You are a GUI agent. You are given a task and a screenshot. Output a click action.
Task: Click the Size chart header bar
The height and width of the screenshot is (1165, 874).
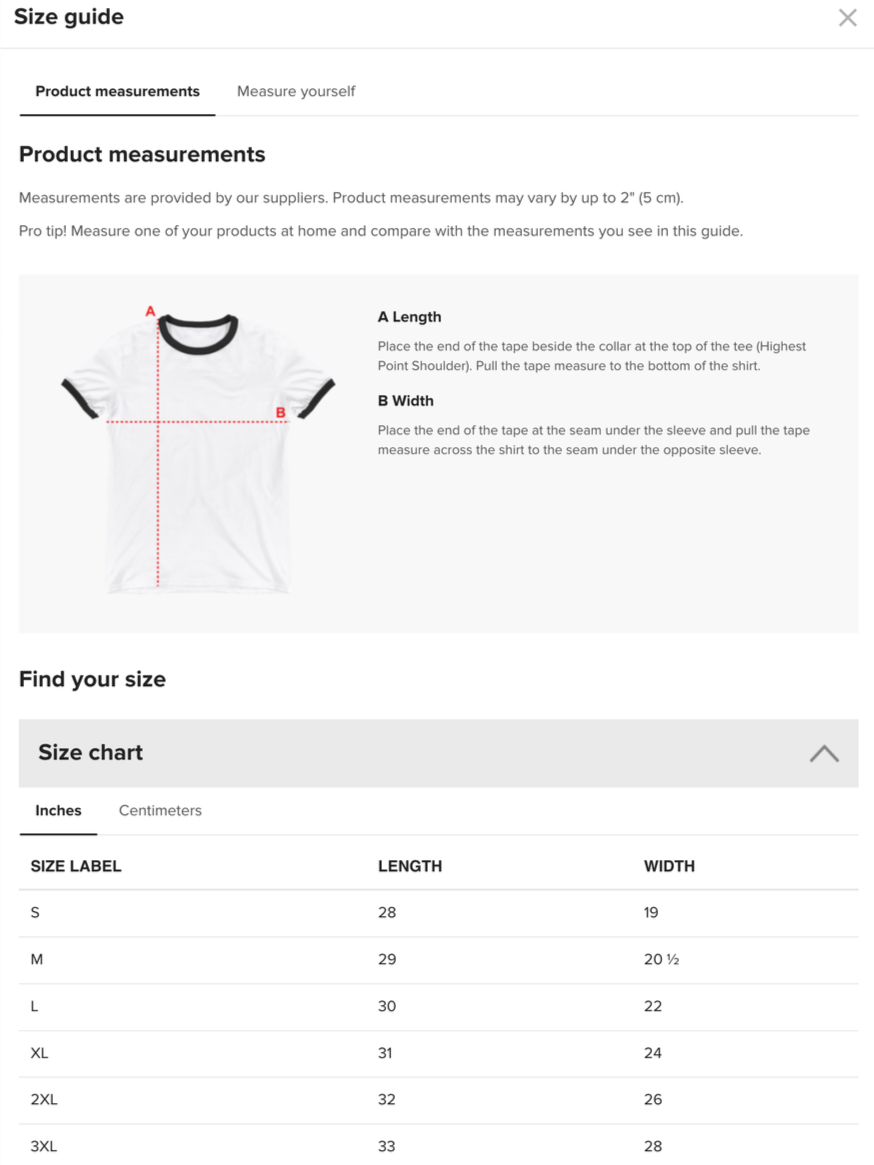(x=438, y=753)
